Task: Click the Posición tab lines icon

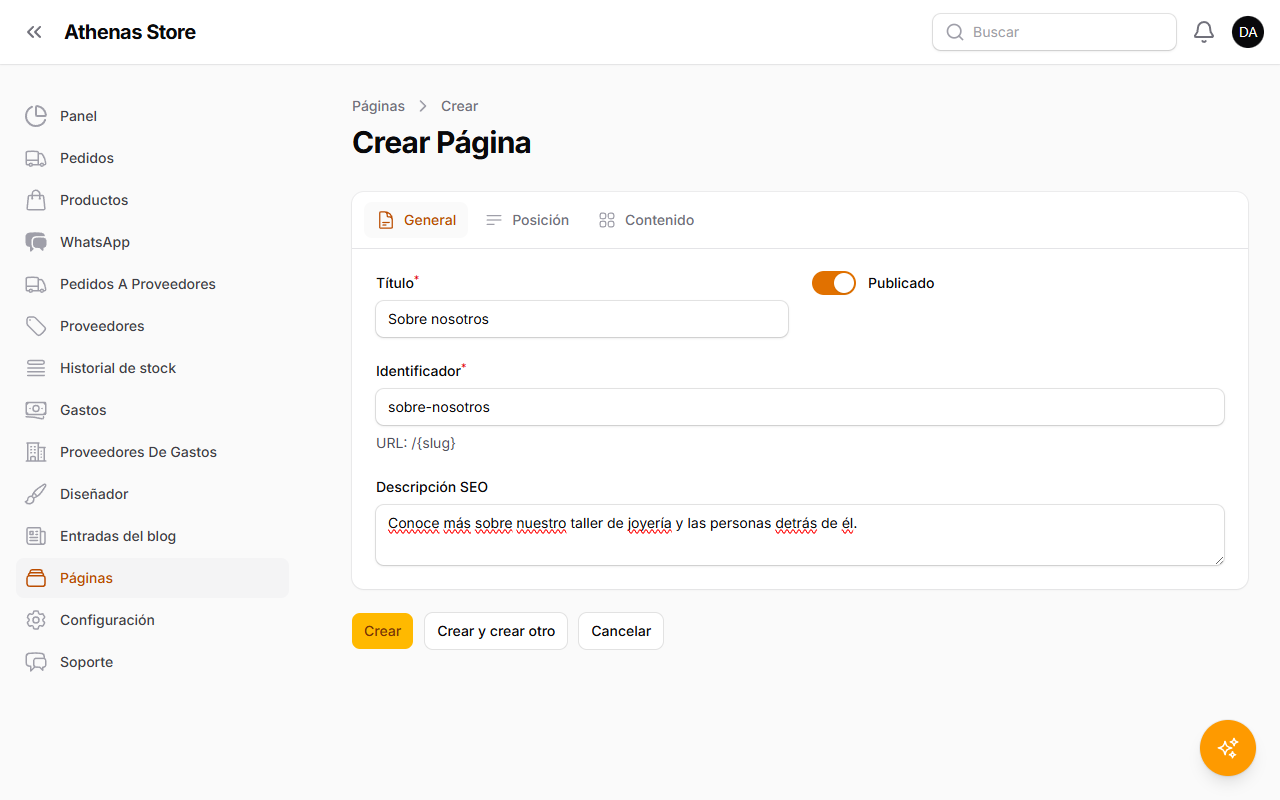Action: pos(494,220)
